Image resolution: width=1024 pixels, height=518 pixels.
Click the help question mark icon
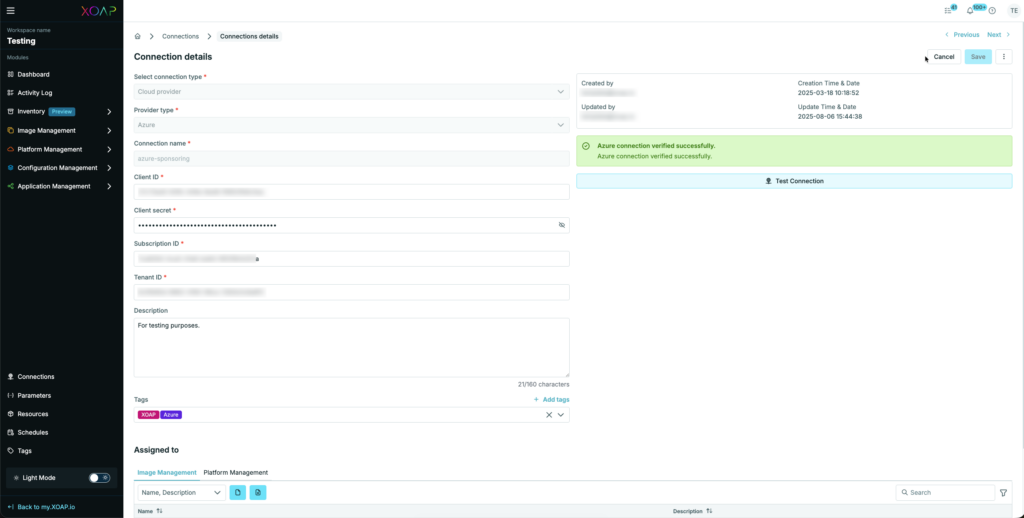(x=992, y=10)
